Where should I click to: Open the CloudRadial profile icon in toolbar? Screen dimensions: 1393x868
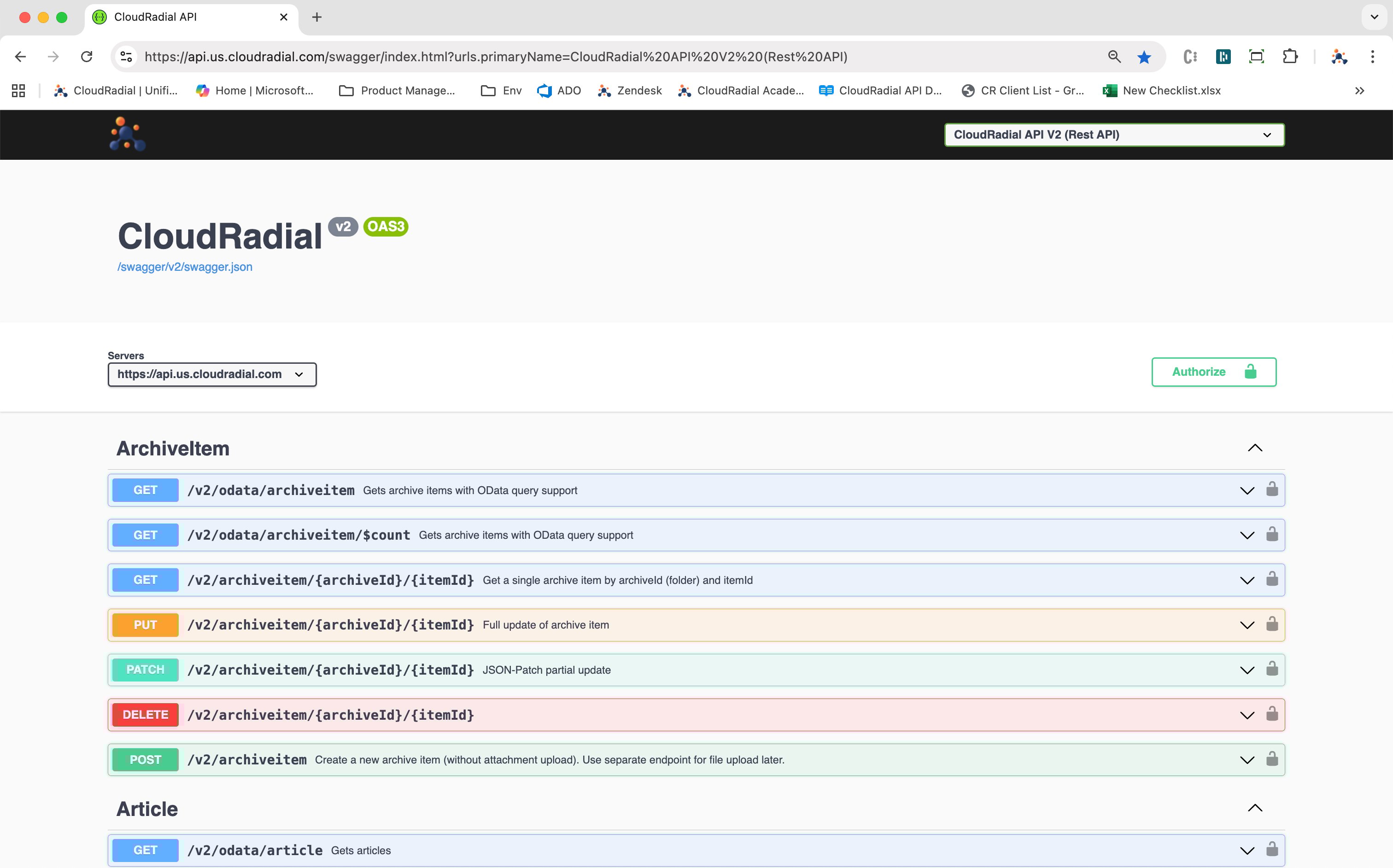pos(1339,56)
